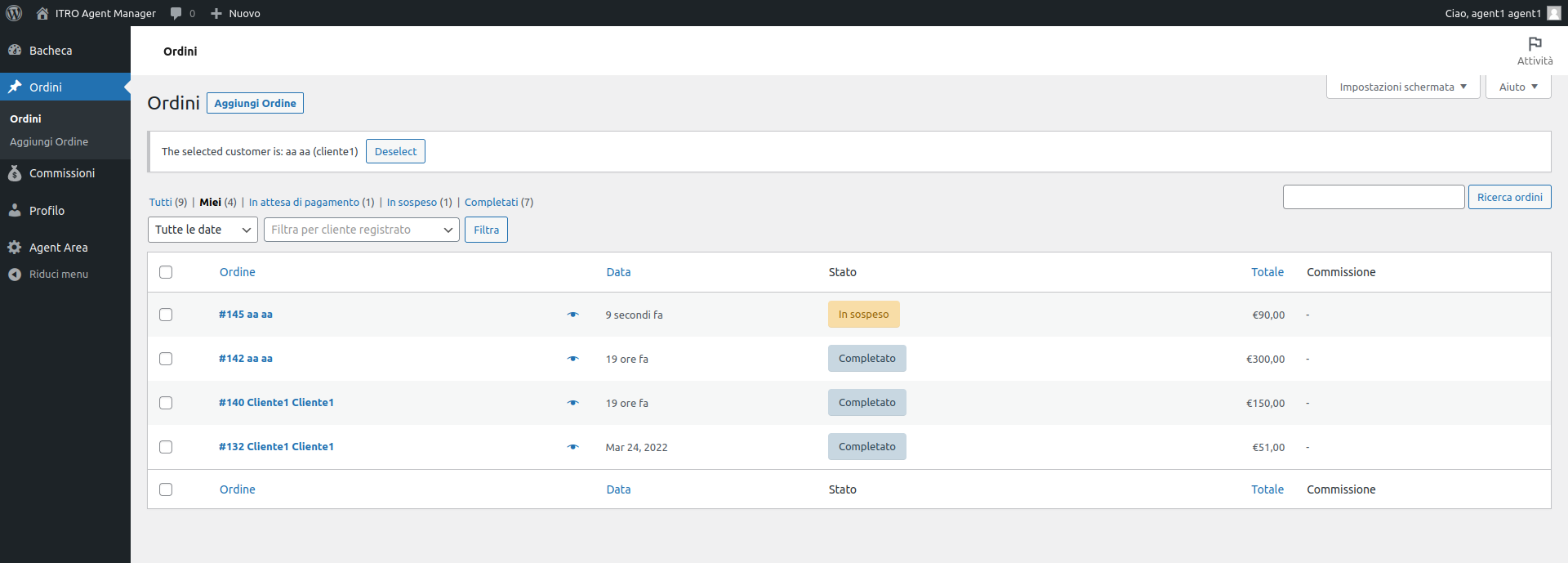Check the box for order #145
Viewport: 1568px width, 563px height.
[166, 315]
